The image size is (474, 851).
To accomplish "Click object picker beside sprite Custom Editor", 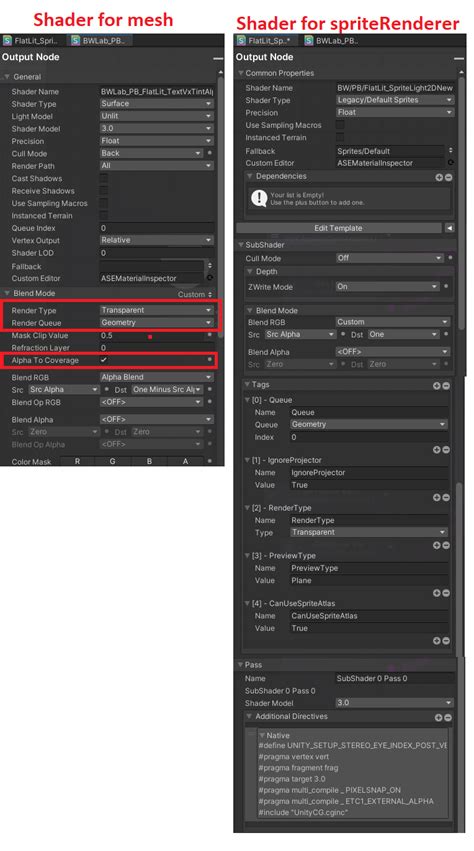I will coord(451,162).
